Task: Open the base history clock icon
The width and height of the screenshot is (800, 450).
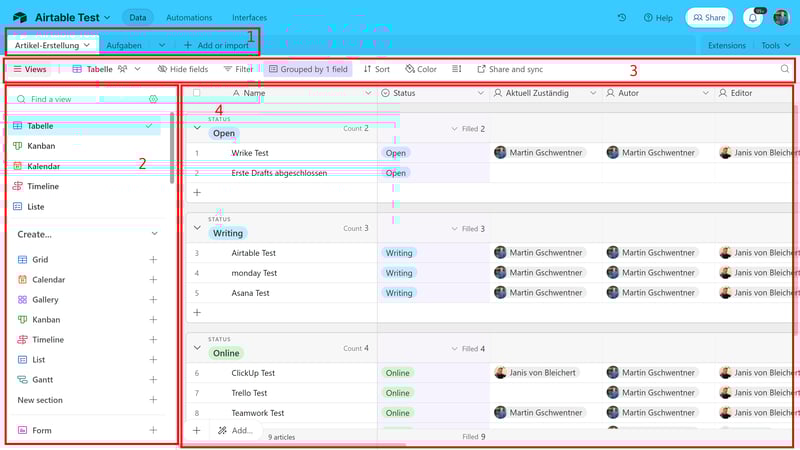Action: click(621, 17)
